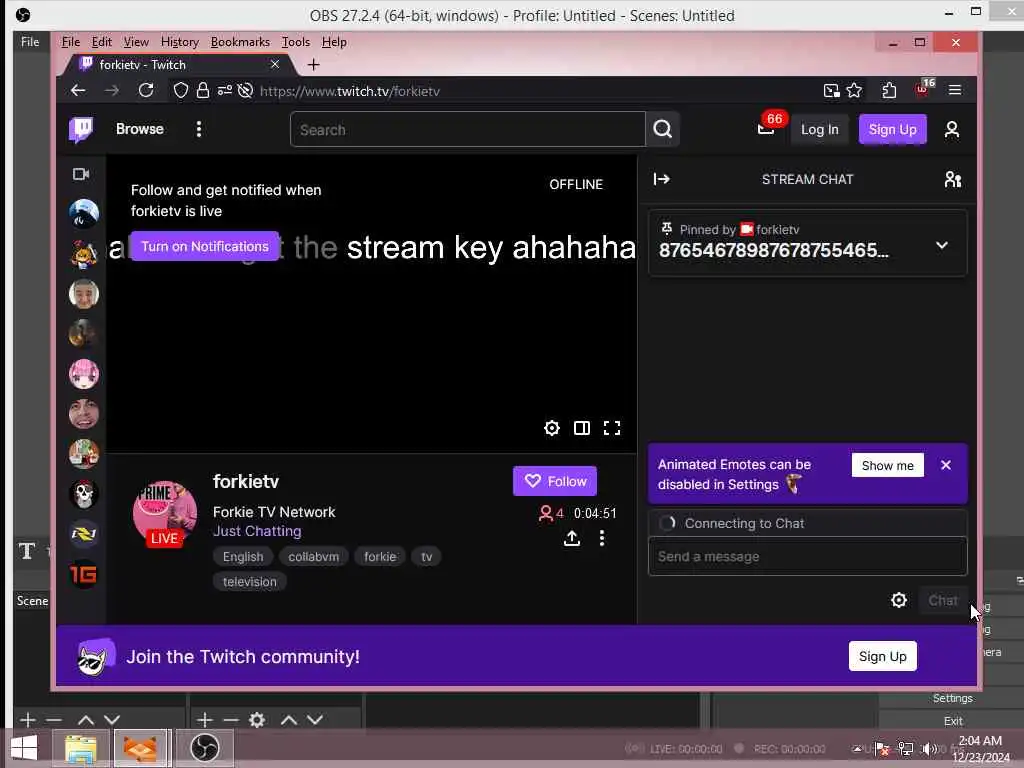The width and height of the screenshot is (1024, 768).
Task: Click the OBS Settings button
Action: (952, 698)
